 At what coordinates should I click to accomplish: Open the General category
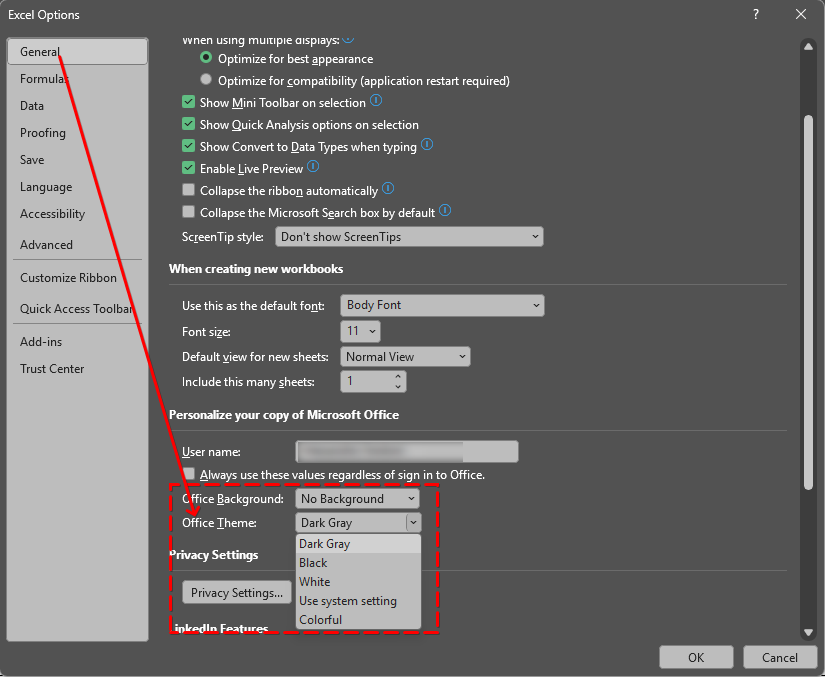point(77,52)
